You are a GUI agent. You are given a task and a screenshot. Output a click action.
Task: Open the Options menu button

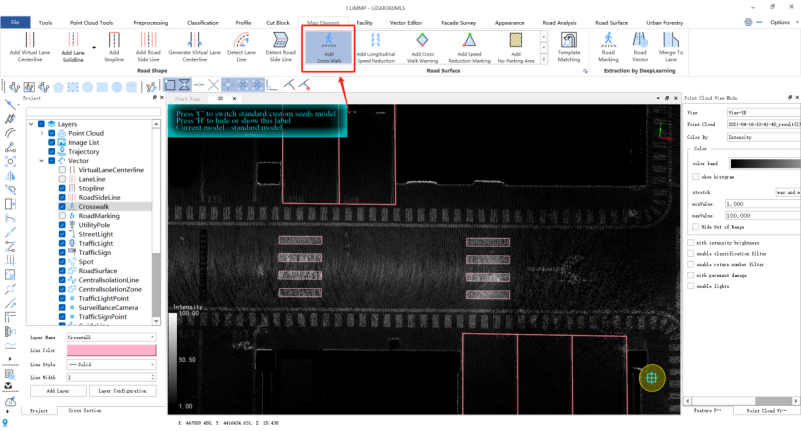click(783, 22)
